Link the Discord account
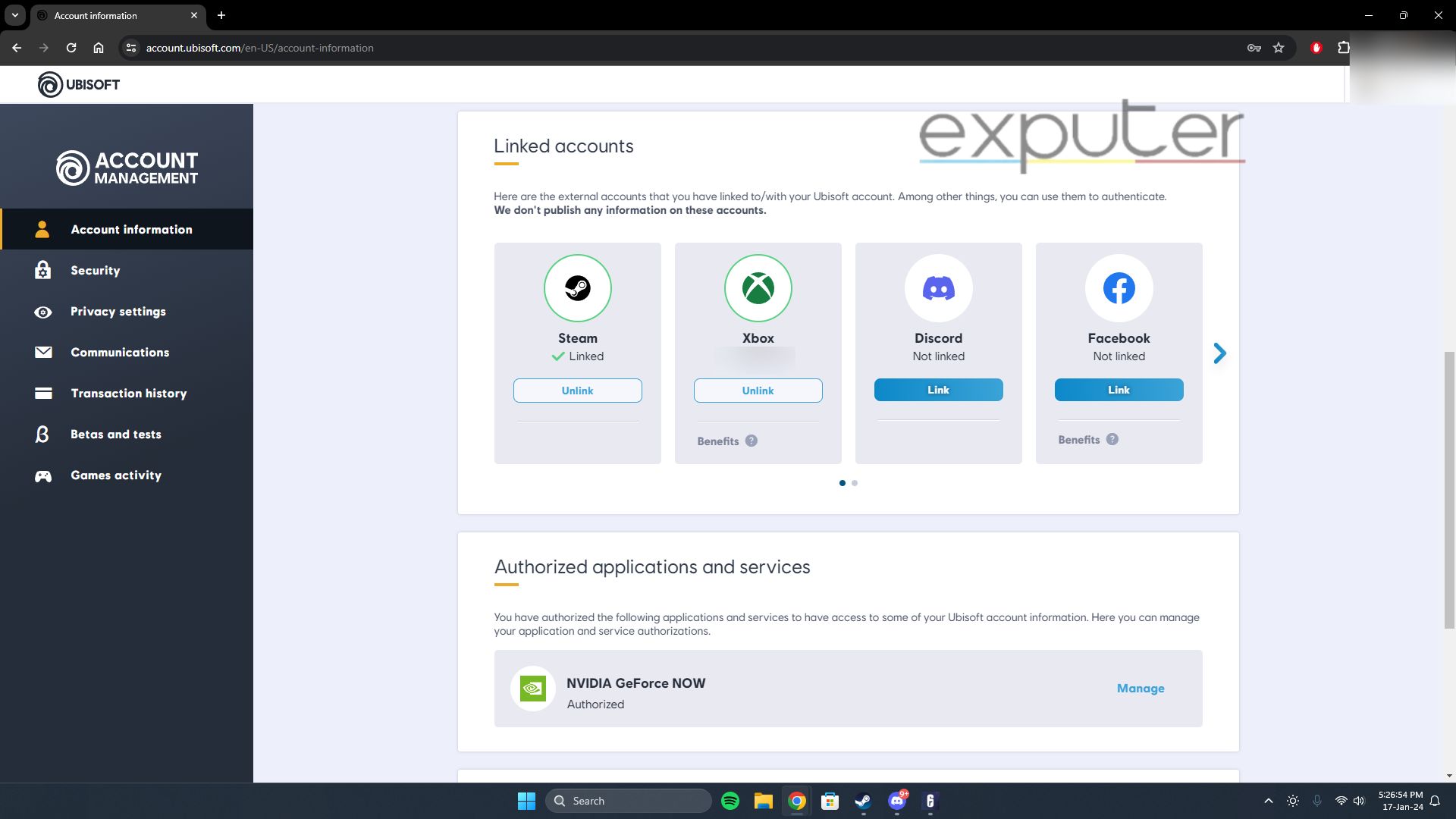Image resolution: width=1456 pixels, height=819 pixels. pos(938,389)
